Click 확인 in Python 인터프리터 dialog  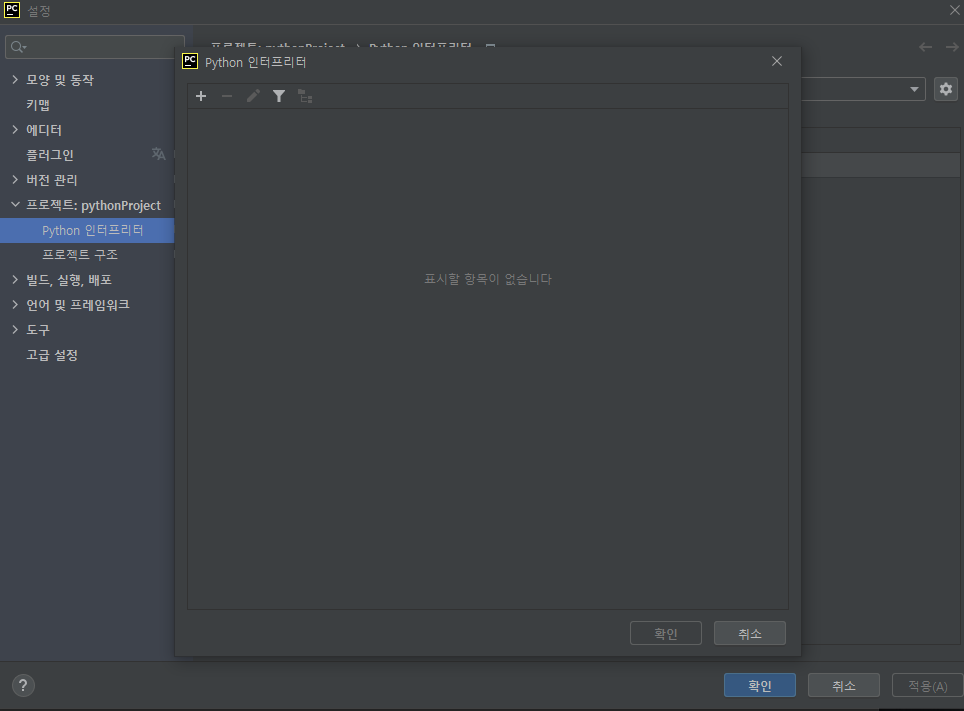coord(666,634)
